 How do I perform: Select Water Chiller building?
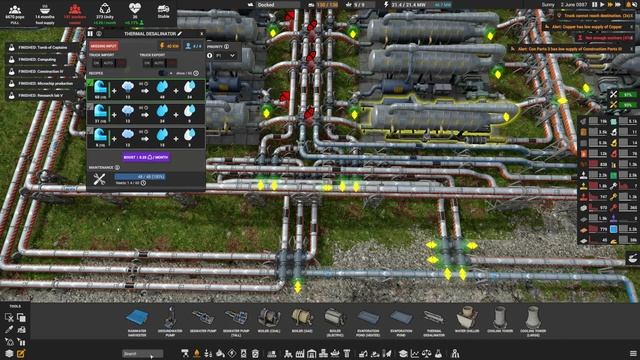point(467,321)
